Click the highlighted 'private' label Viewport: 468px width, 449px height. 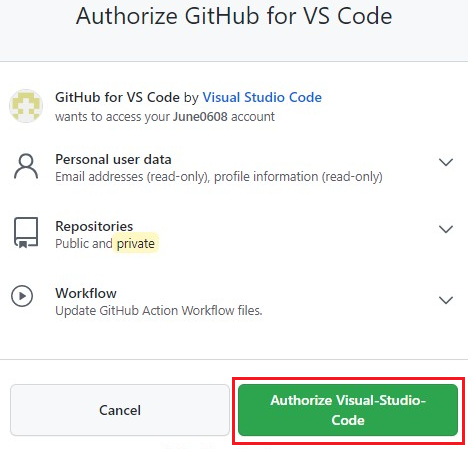click(x=136, y=243)
